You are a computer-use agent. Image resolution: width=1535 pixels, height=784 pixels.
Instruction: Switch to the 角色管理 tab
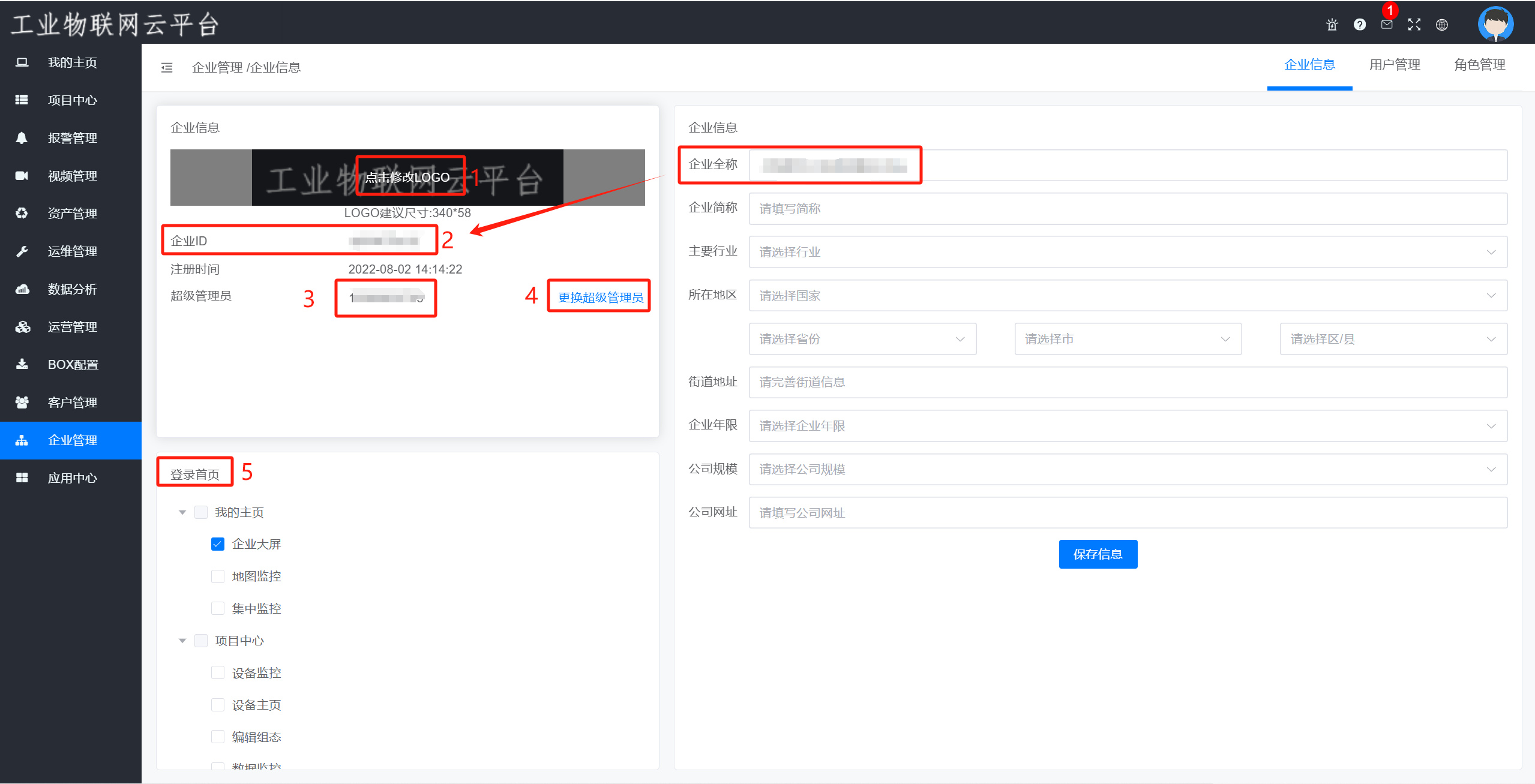[1480, 65]
